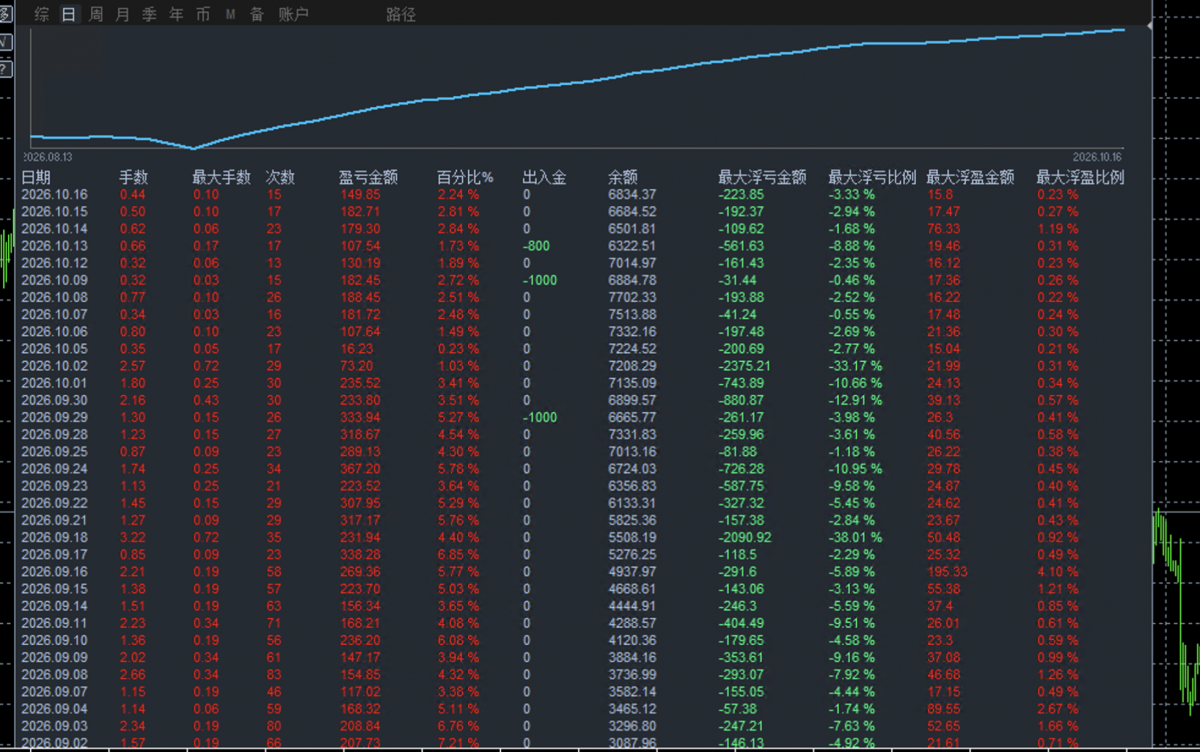The width and height of the screenshot is (1200, 752).
Task: Open the 季 quarterly tab
Action: (150, 15)
